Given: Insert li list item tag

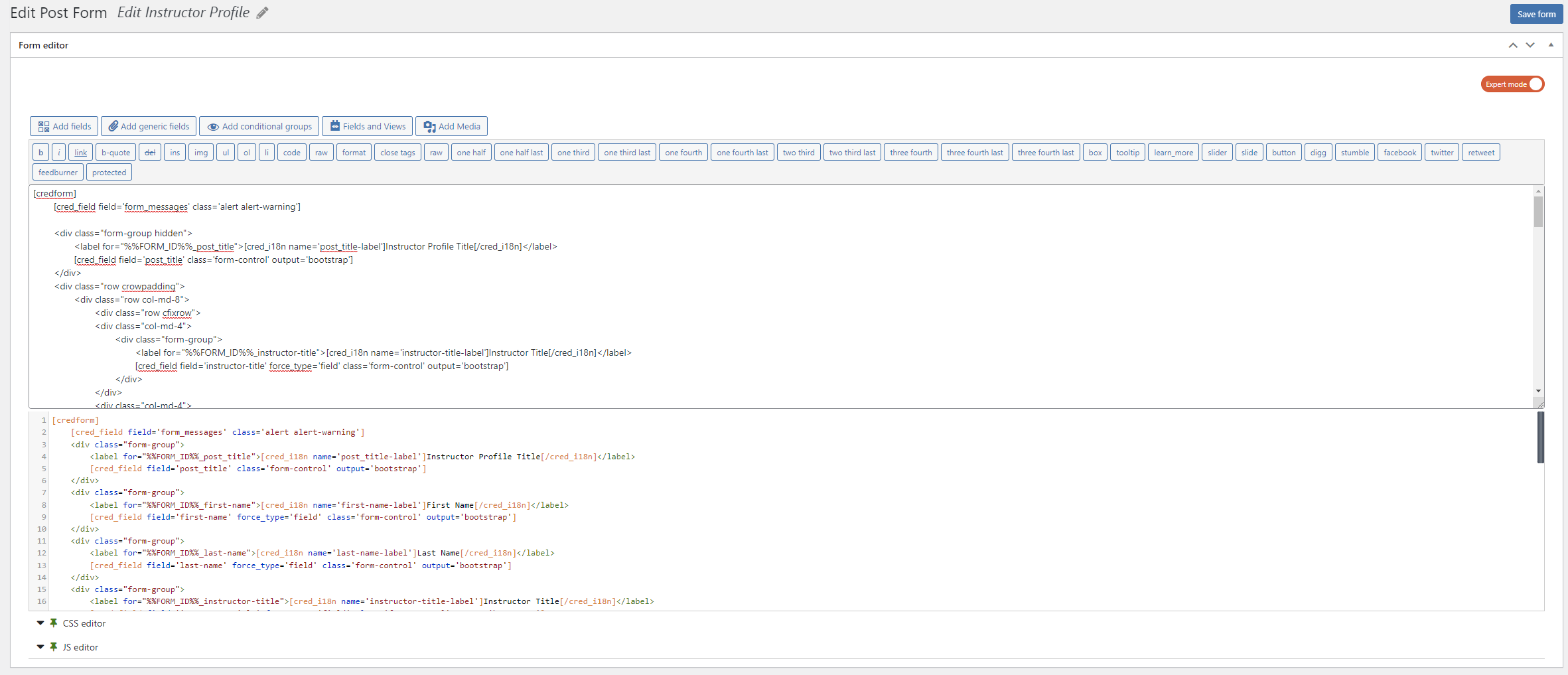Looking at the screenshot, I should pyautogui.click(x=267, y=153).
